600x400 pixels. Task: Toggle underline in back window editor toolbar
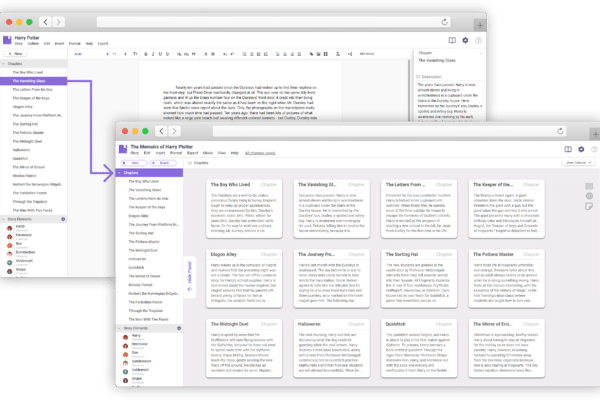pos(160,54)
